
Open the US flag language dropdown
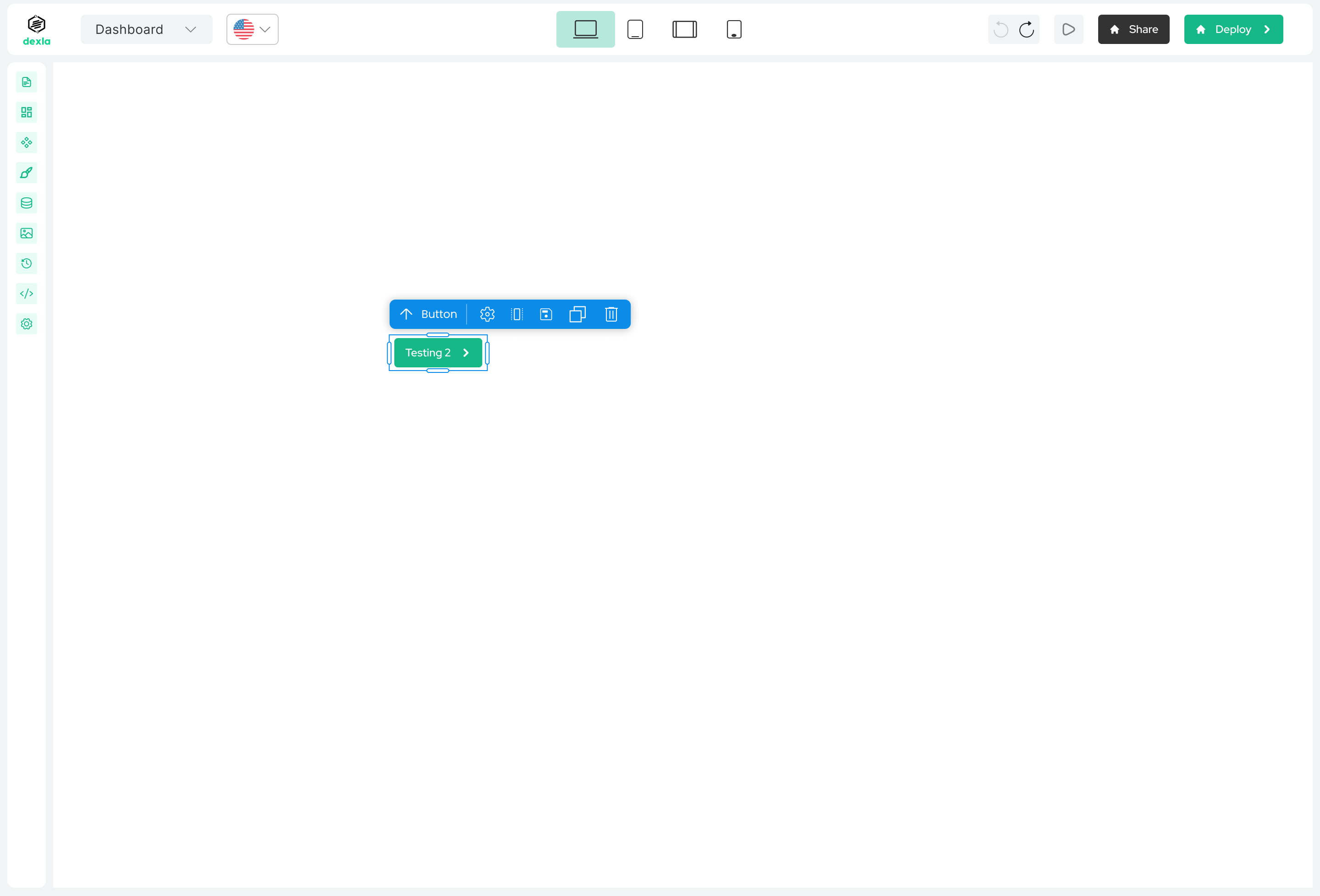coord(252,29)
